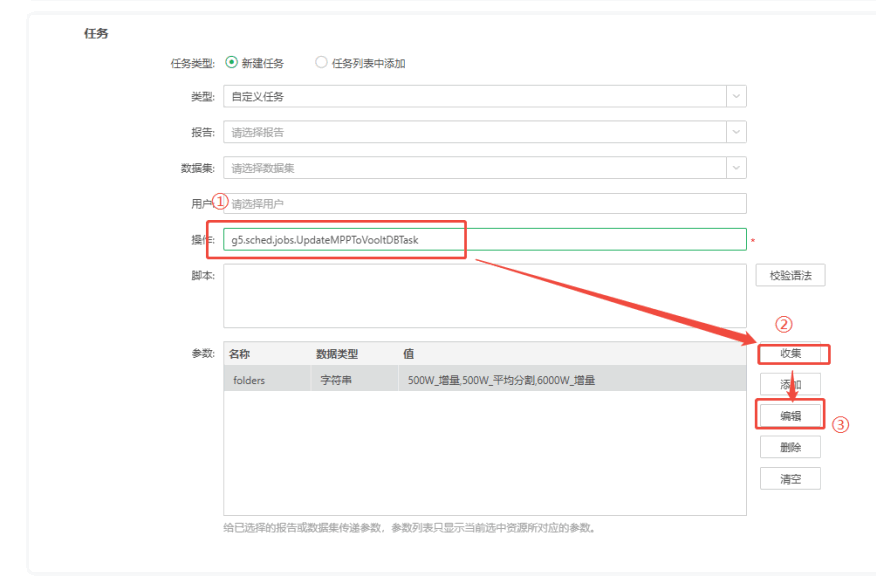The width and height of the screenshot is (876, 582).
Task: Select the 新建任务 radio button
Action: (232, 63)
